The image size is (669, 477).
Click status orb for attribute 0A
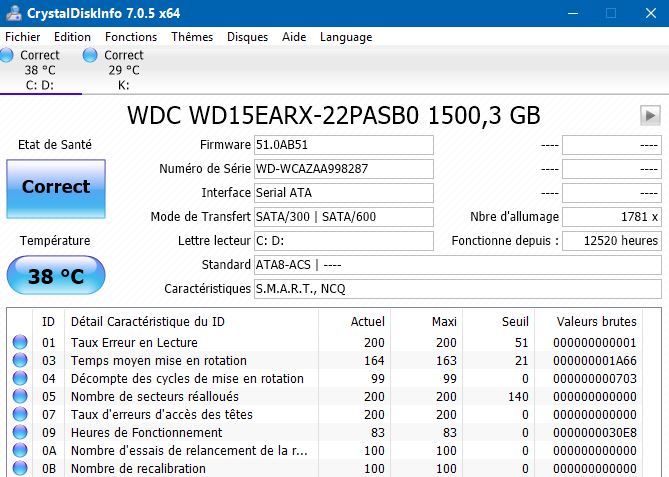20,450
